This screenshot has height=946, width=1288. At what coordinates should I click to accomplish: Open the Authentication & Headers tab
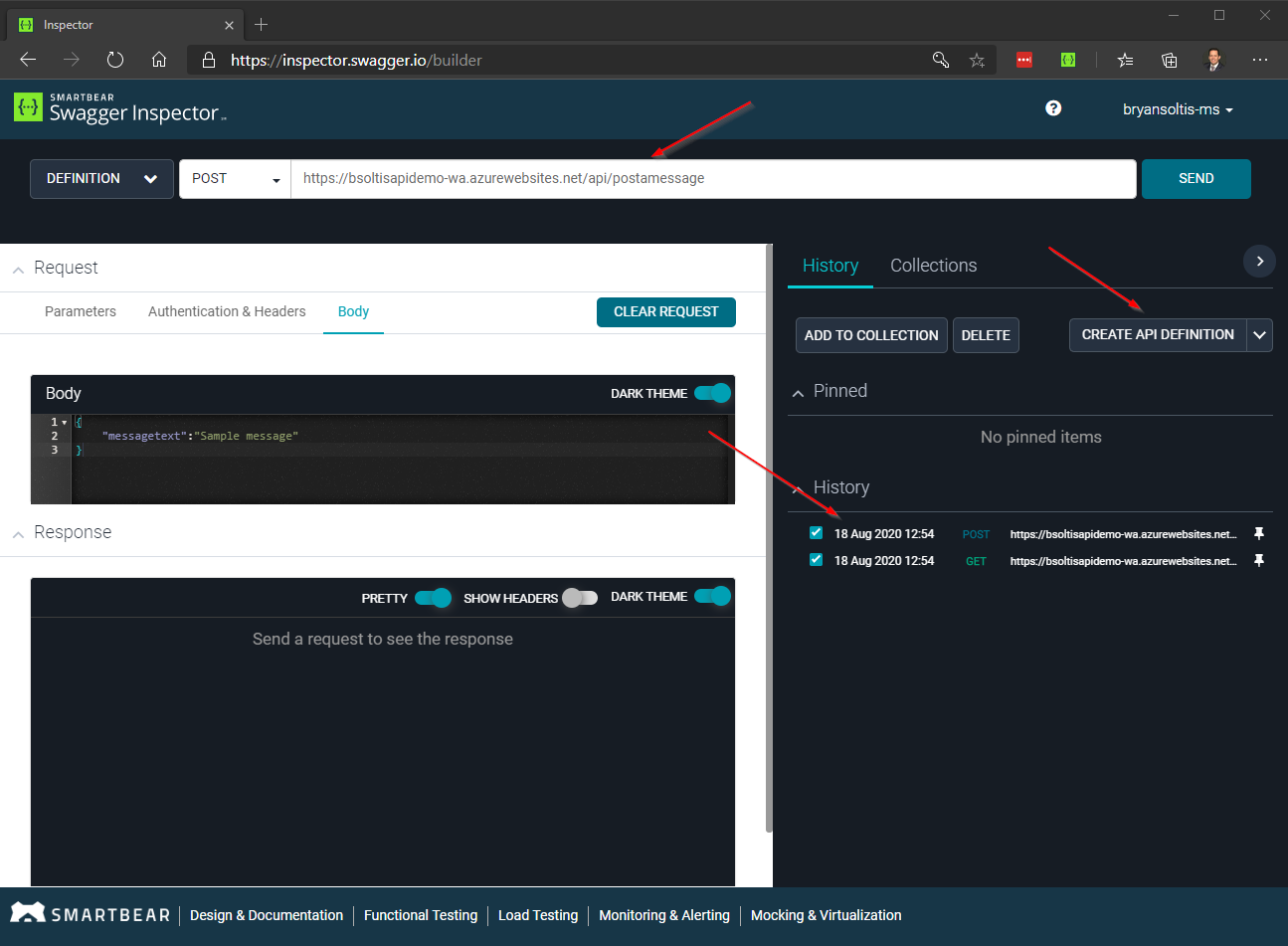(227, 311)
